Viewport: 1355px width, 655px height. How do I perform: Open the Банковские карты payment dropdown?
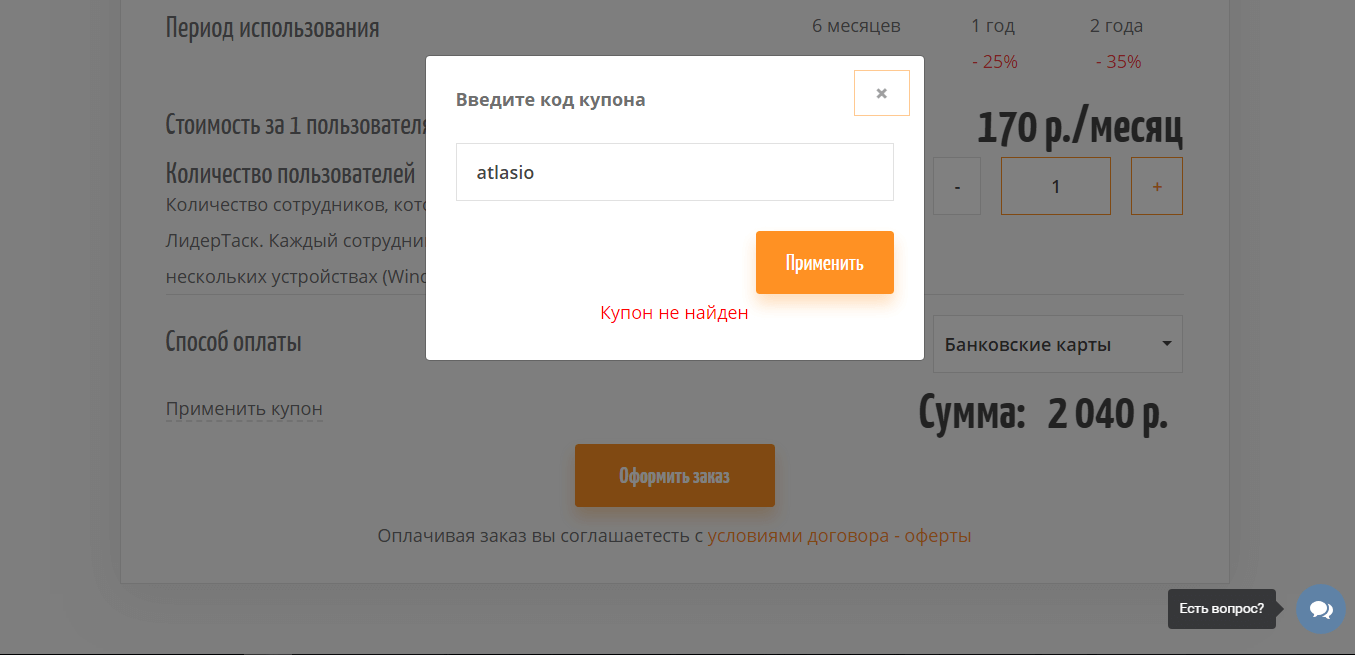pos(1057,345)
